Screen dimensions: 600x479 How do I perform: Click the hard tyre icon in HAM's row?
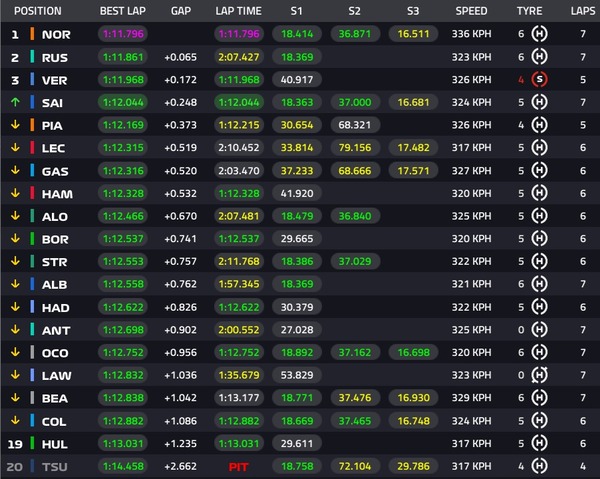[539, 193]
